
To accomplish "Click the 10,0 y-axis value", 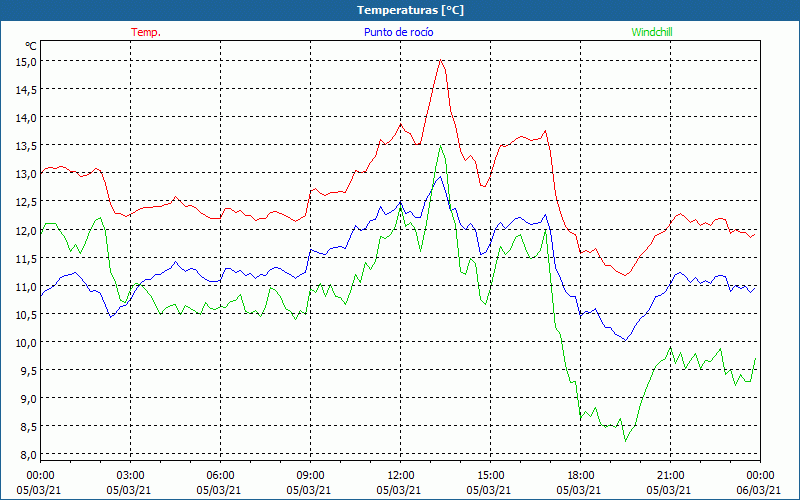I will tap(27, 343).
